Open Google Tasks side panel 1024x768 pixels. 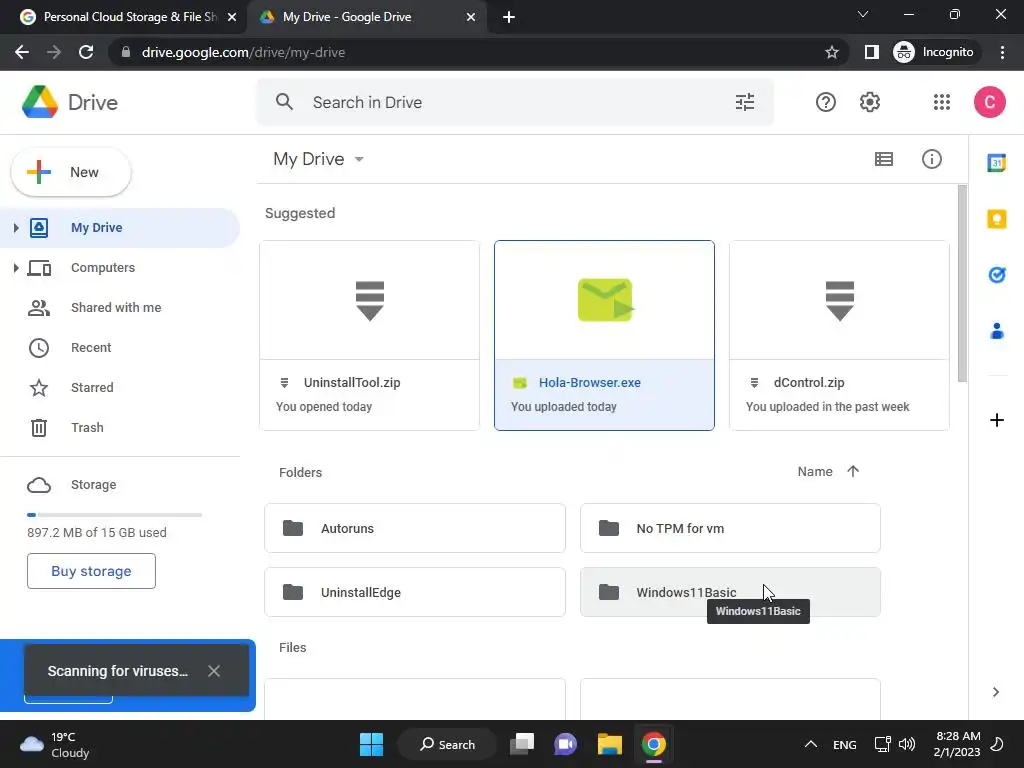click(997, 275)
